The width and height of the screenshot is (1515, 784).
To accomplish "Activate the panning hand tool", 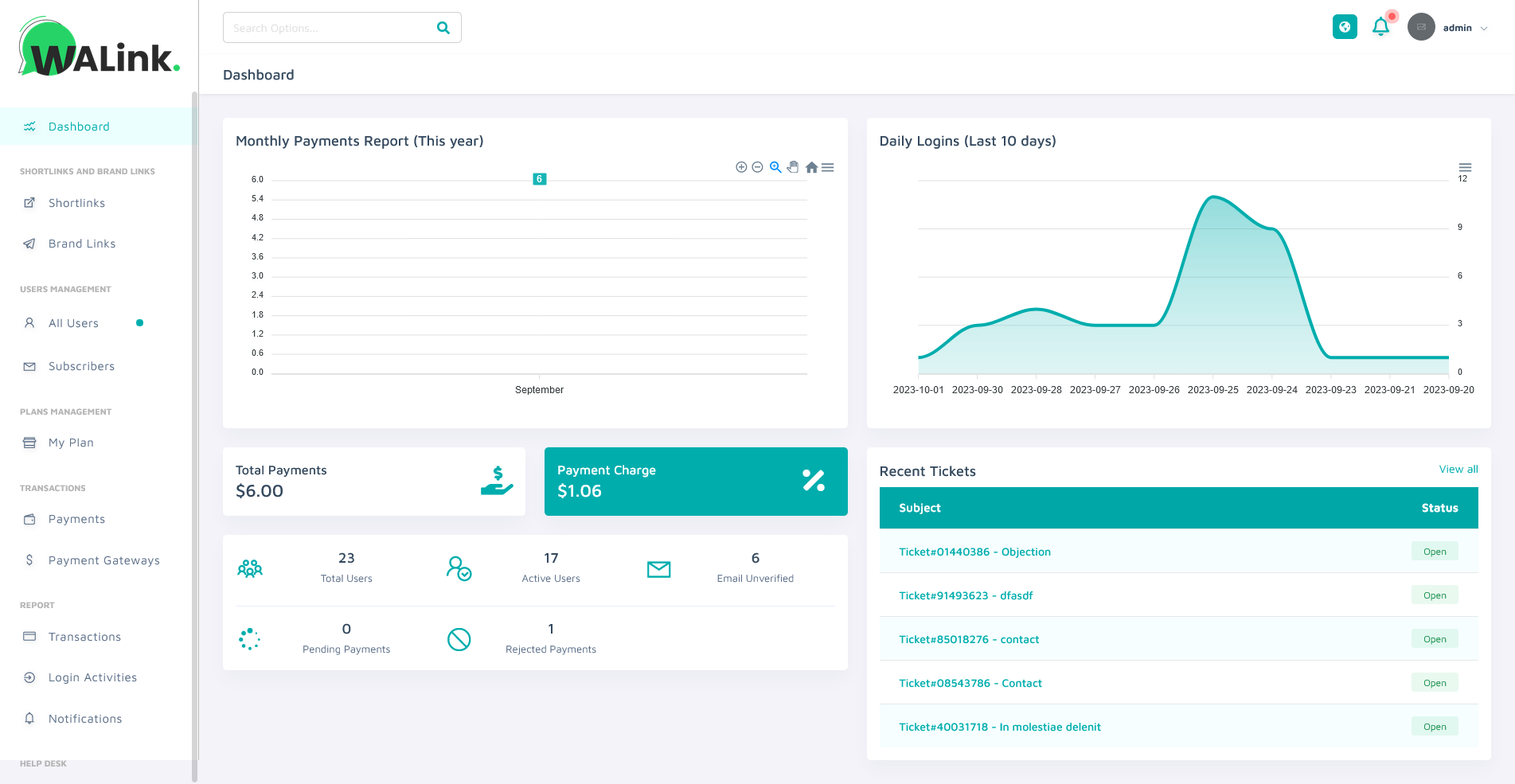I will 793,167.
